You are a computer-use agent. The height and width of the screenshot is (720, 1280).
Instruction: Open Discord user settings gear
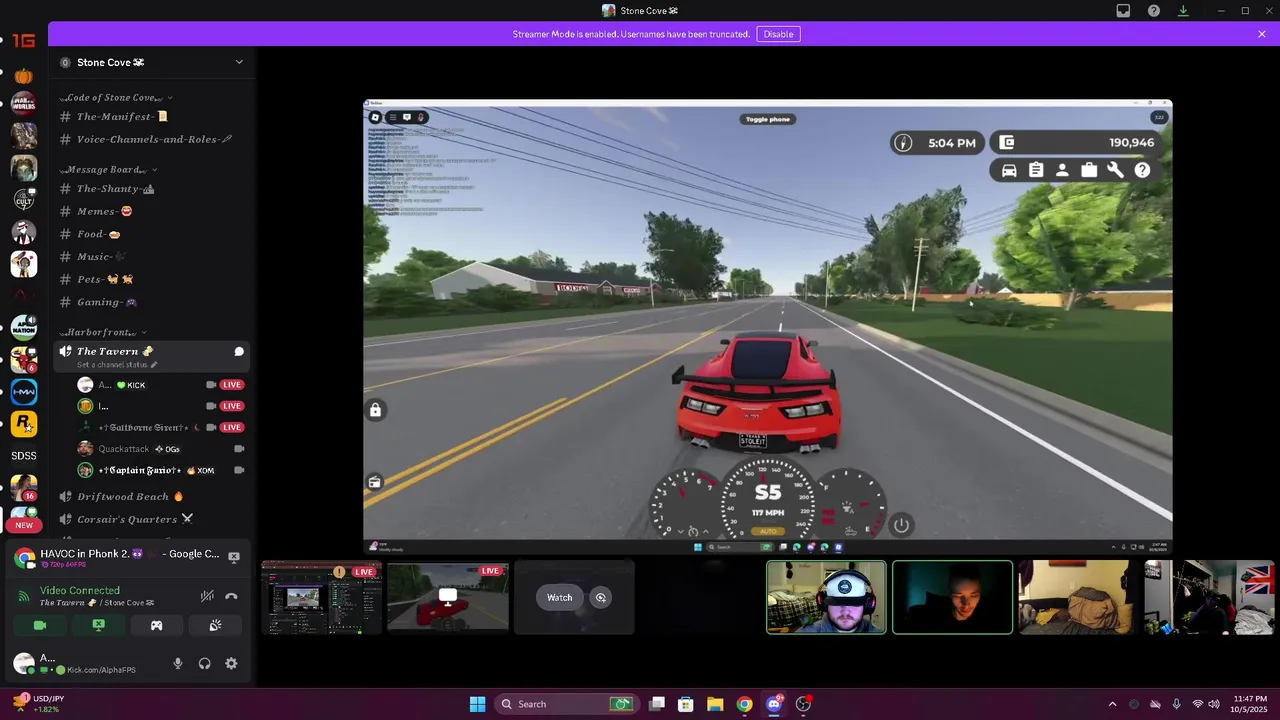click(231, 664)
